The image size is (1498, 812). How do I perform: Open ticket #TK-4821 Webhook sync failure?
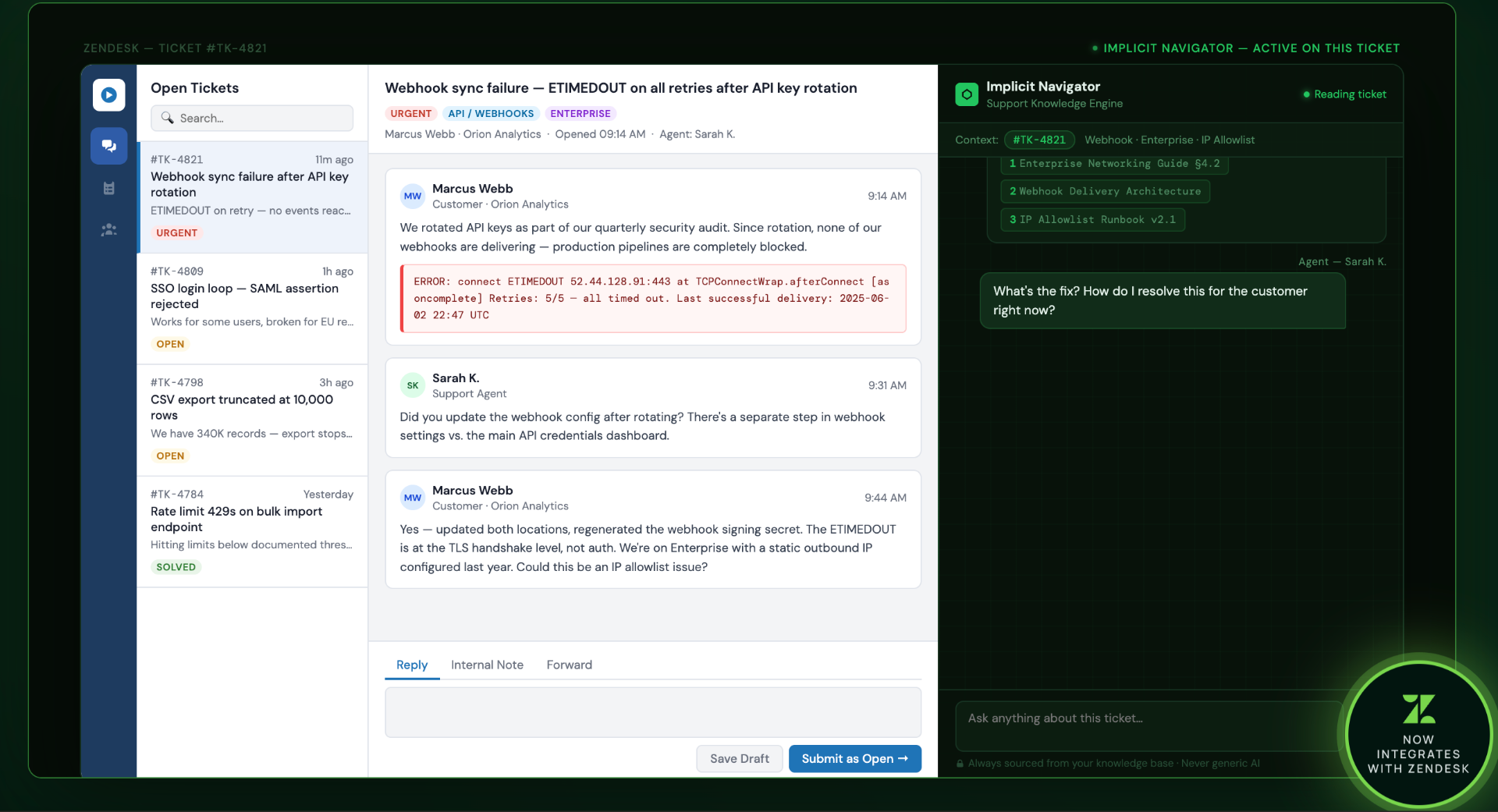[253, 197]
